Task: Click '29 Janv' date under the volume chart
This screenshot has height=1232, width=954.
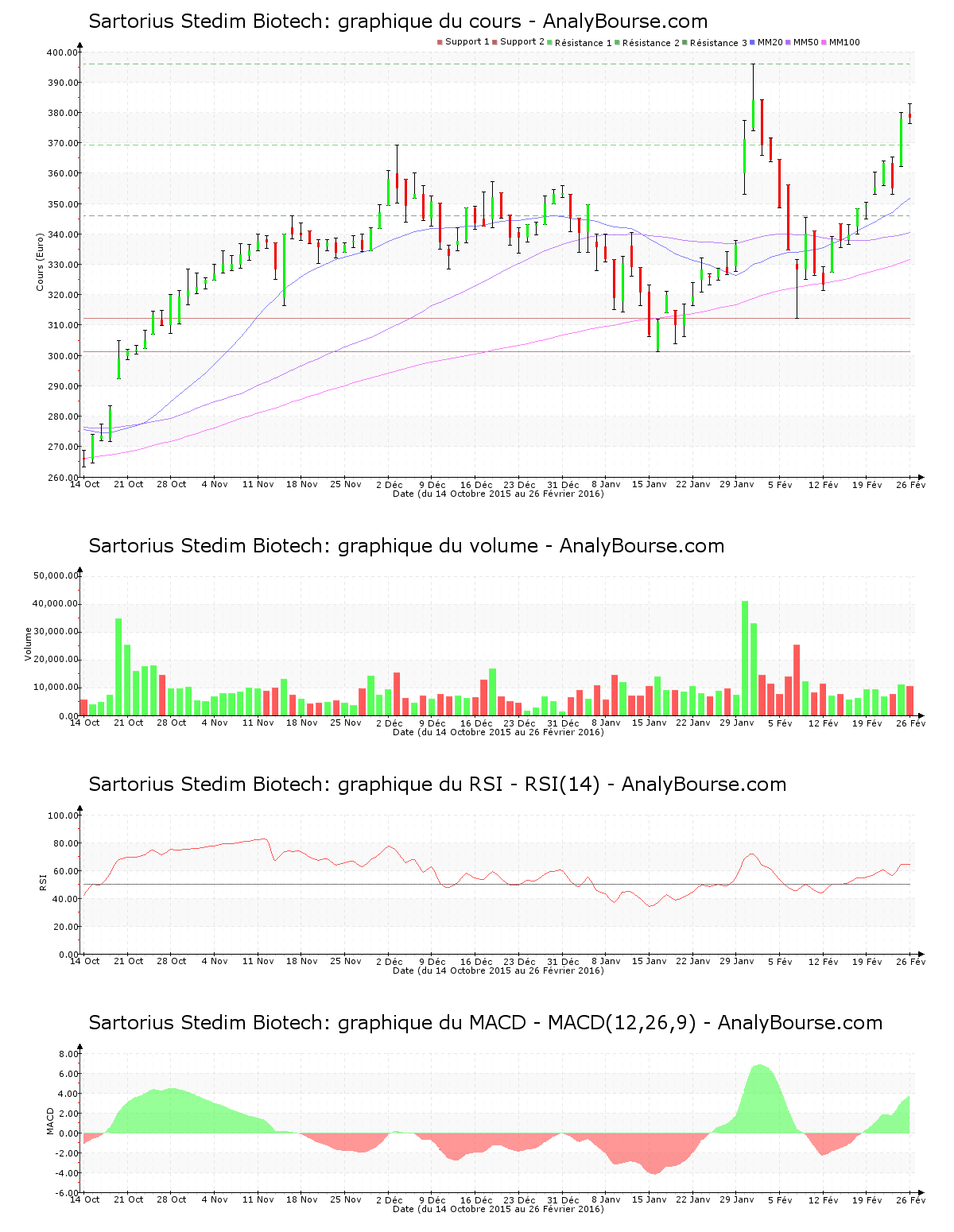Action: (x=737, y=723)
